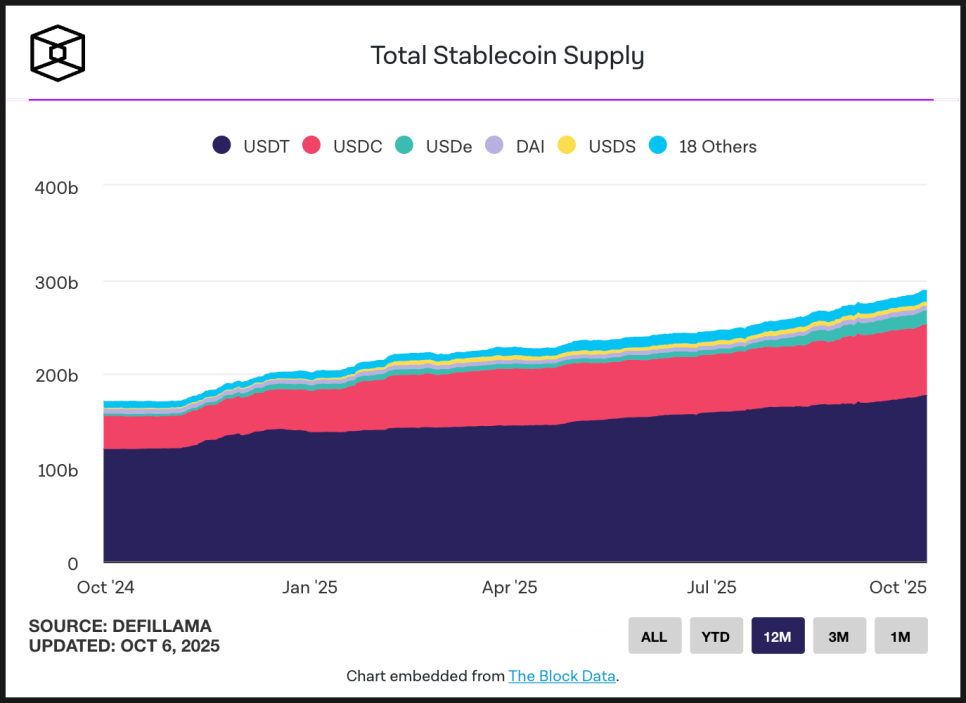Screen dimensions: 966x703
Task: Toggle the USDC legend red dot
Action: (311, 146)
